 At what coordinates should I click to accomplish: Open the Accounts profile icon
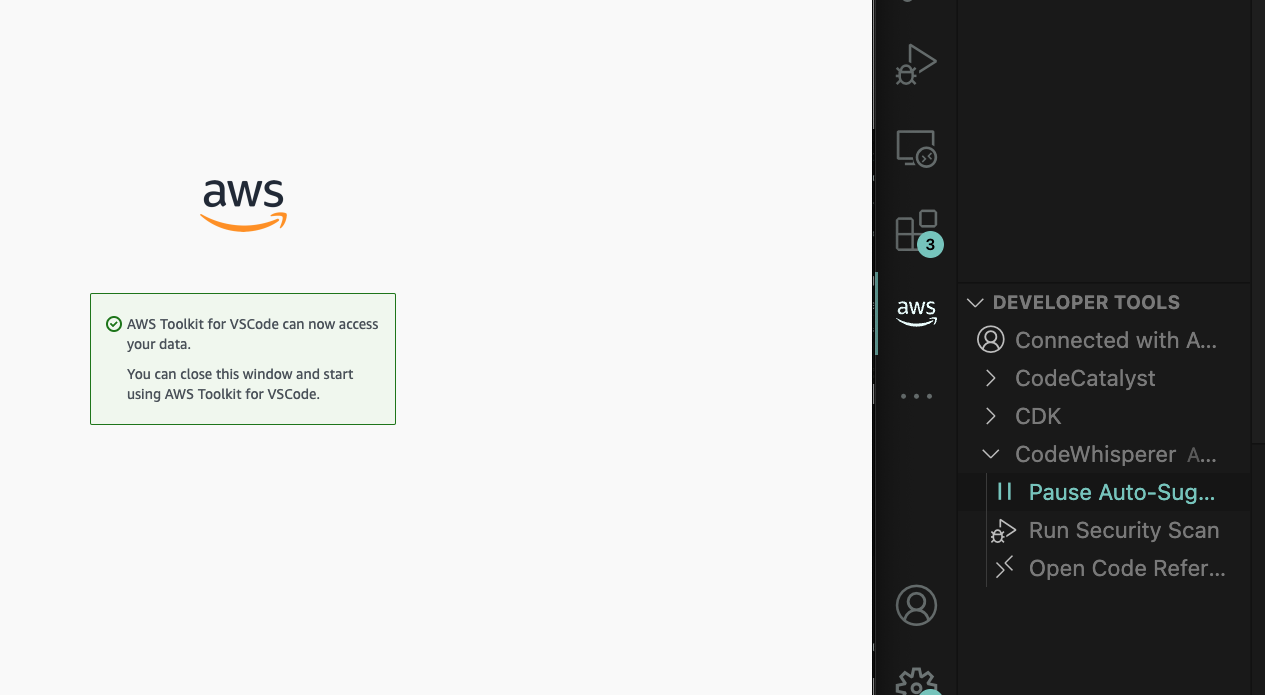916,605
